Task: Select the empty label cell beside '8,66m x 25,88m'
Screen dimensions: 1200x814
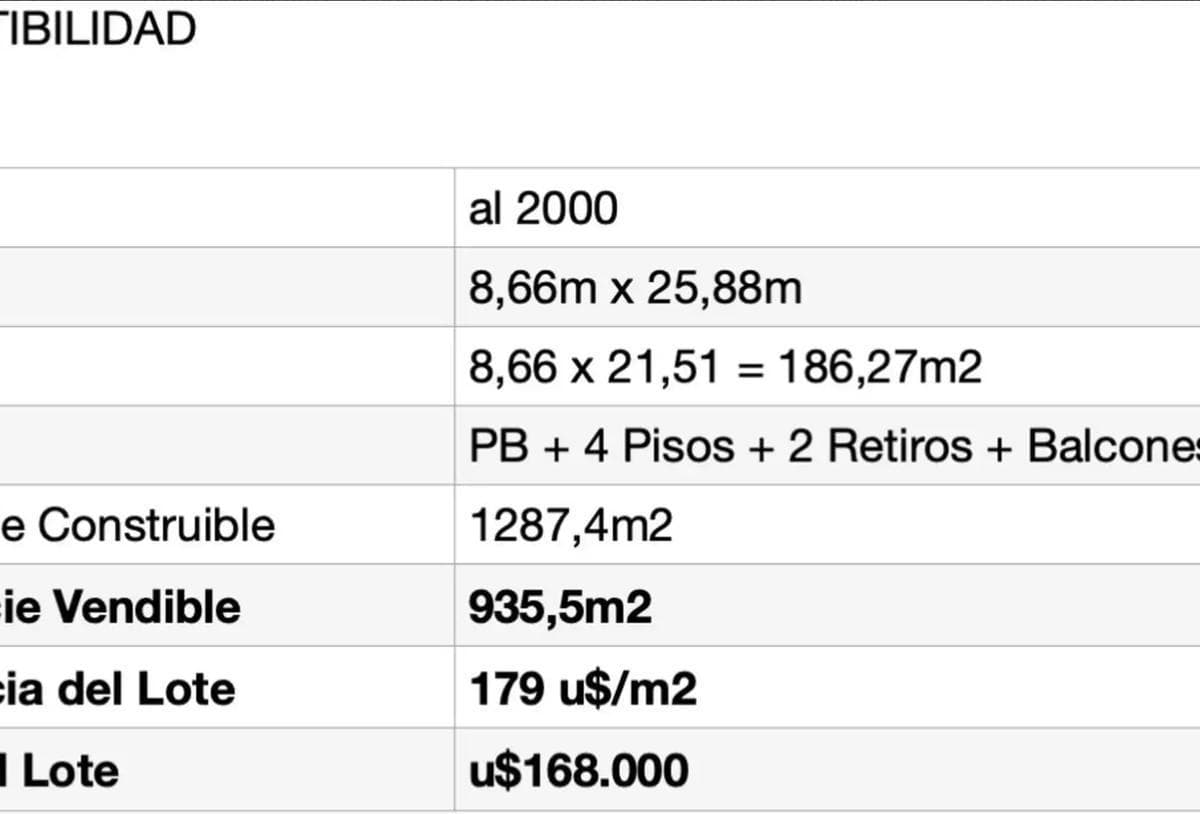Action: click(225, 289)
